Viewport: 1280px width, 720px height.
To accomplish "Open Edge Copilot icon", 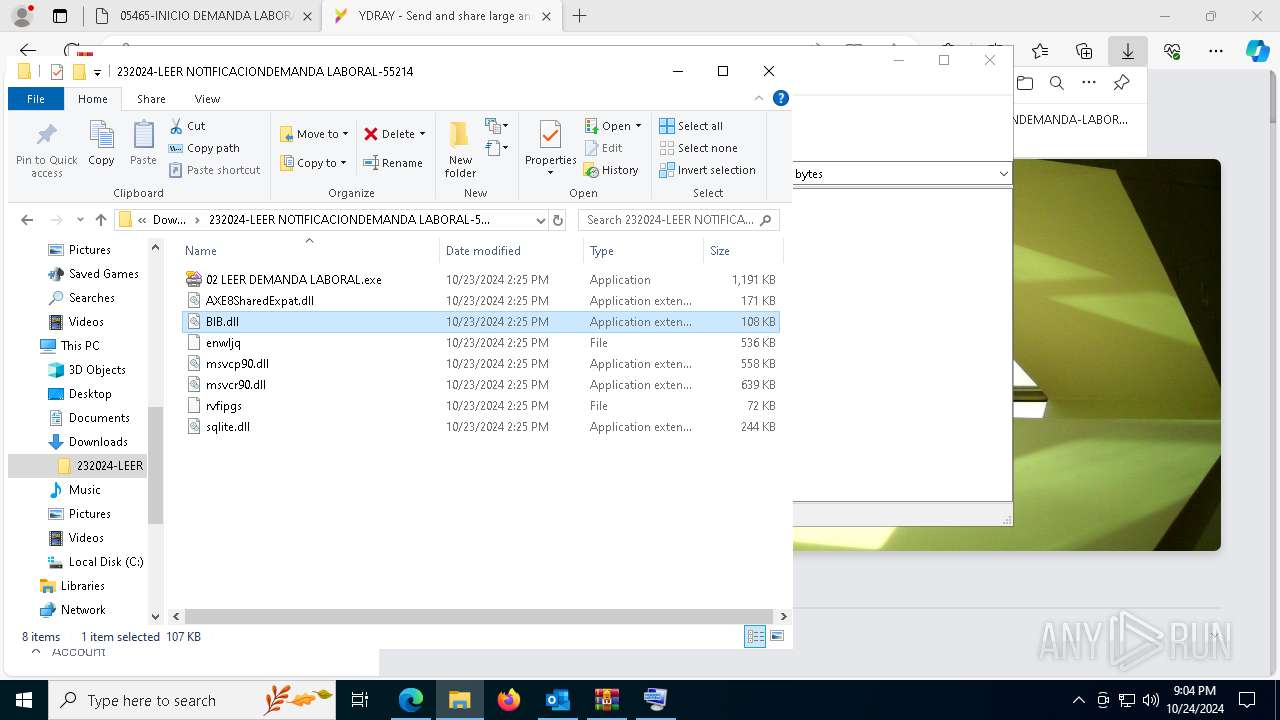I will click(x=1258, y=51).
